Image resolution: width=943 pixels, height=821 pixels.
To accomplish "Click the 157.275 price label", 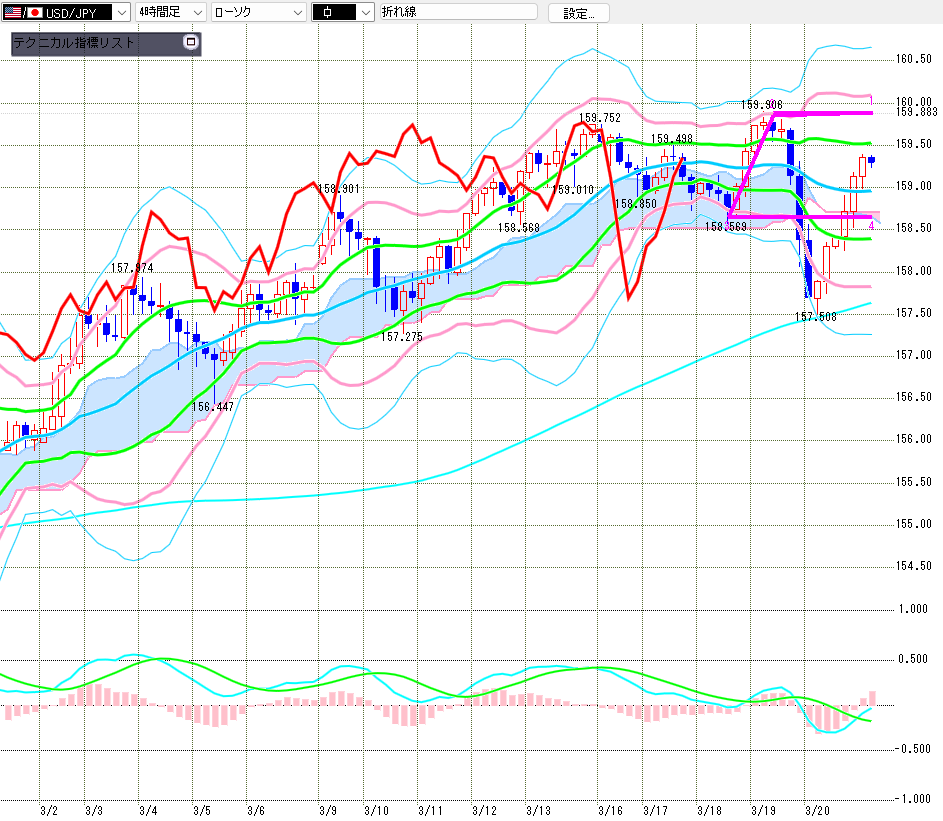I will pyautogui.click(x=402, y=337).
